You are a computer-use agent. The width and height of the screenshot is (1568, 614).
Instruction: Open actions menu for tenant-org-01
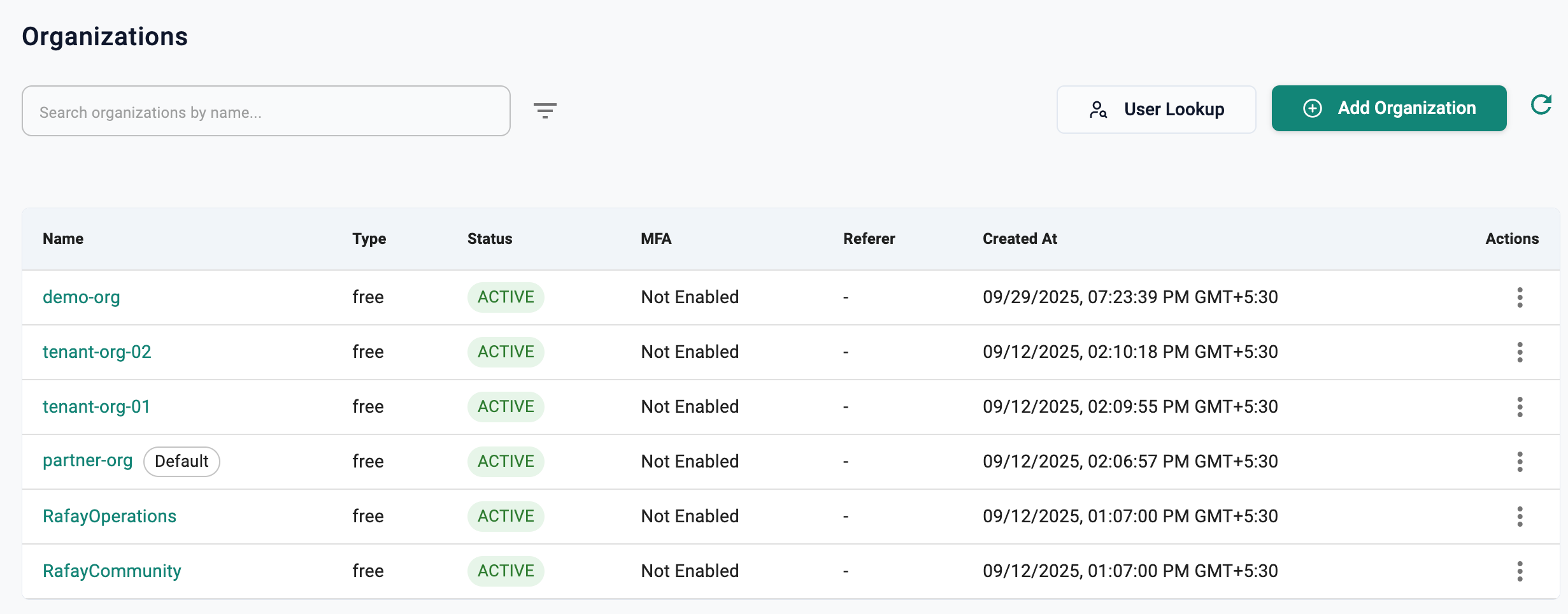1520,407
